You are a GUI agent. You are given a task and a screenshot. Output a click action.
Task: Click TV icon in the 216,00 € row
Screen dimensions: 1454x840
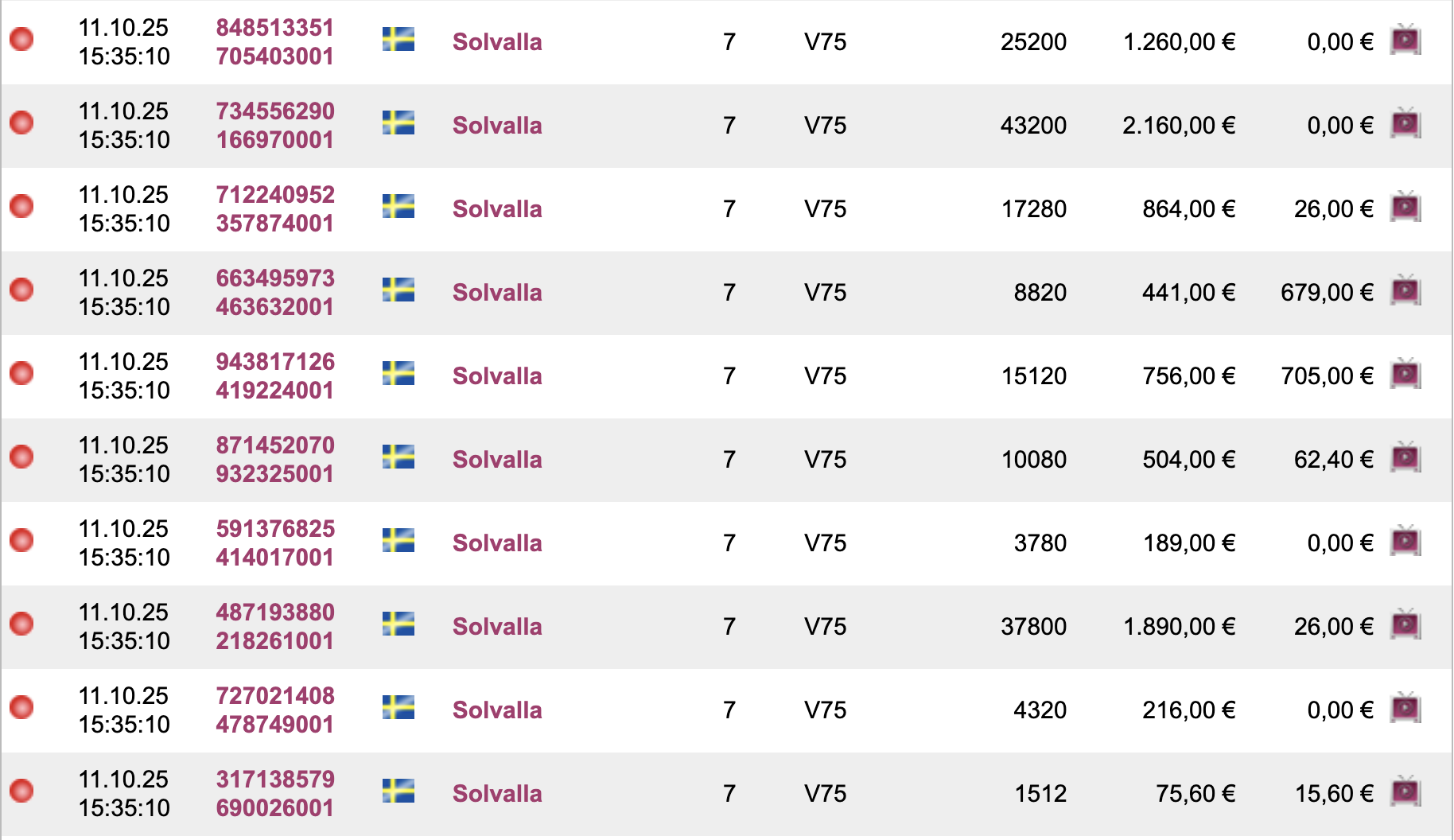1405,709
